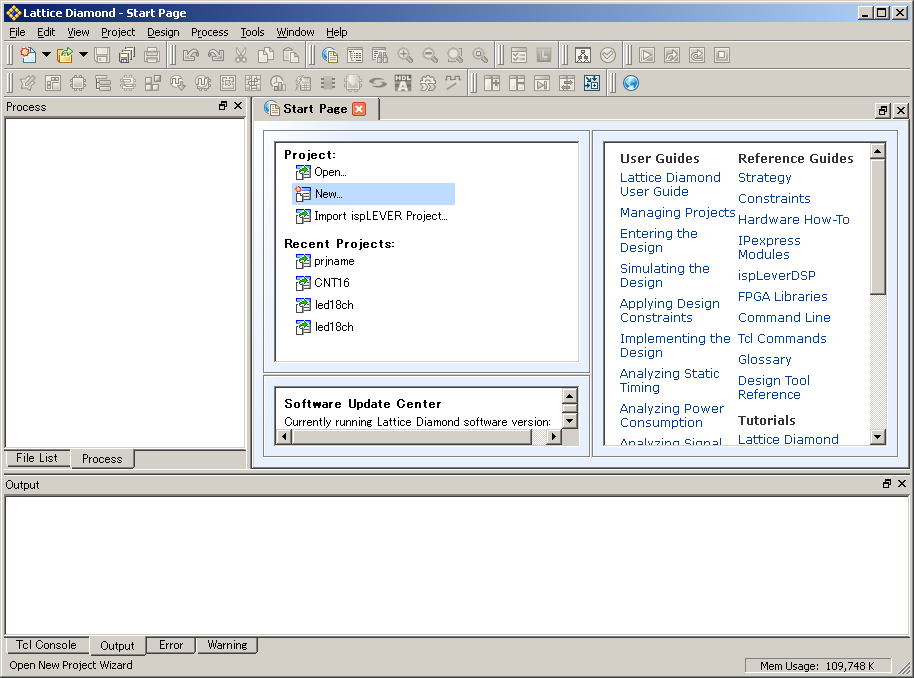Click the Find in Files binoculars icon

coord(380,55)
